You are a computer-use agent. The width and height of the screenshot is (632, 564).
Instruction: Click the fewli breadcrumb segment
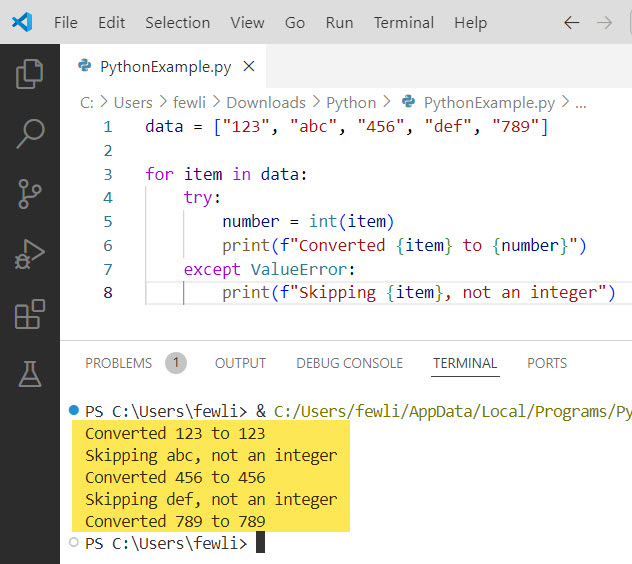pyautogui.click(x=189, y=103)
